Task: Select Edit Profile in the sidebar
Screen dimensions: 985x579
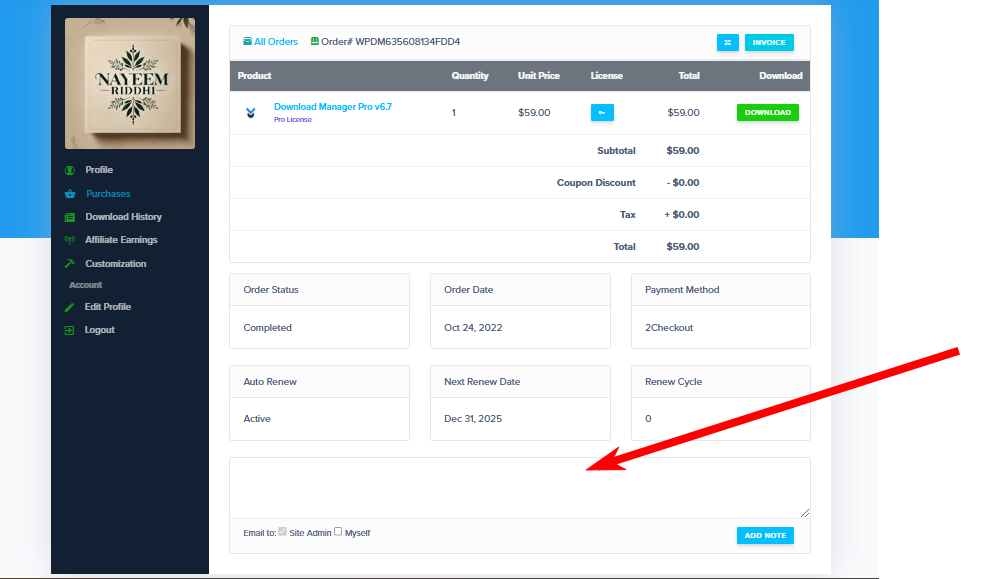Action: pos(107,307)
